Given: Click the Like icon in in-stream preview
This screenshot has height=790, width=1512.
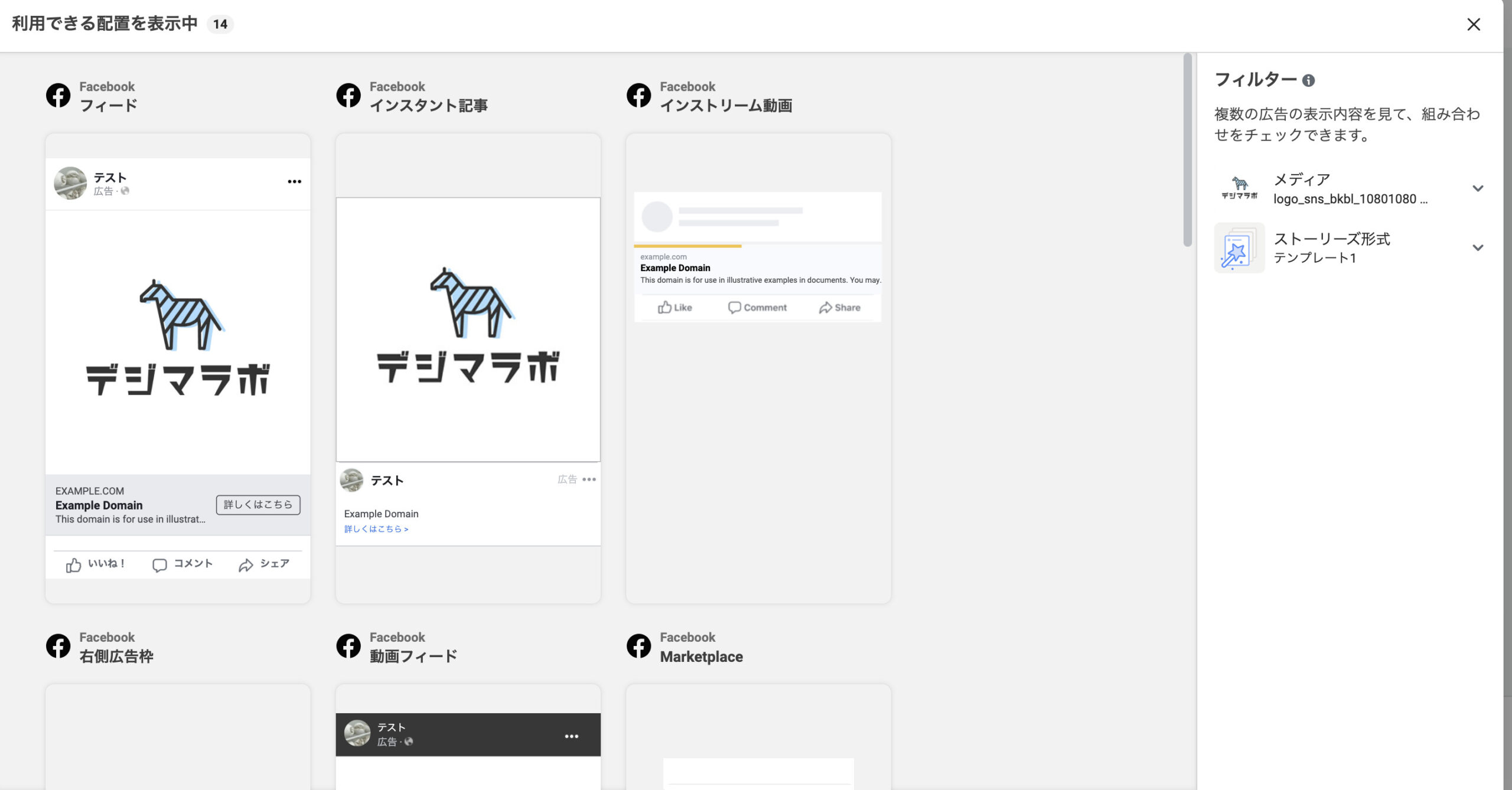Looking at the screenshot, I should [x=664, y=308].
